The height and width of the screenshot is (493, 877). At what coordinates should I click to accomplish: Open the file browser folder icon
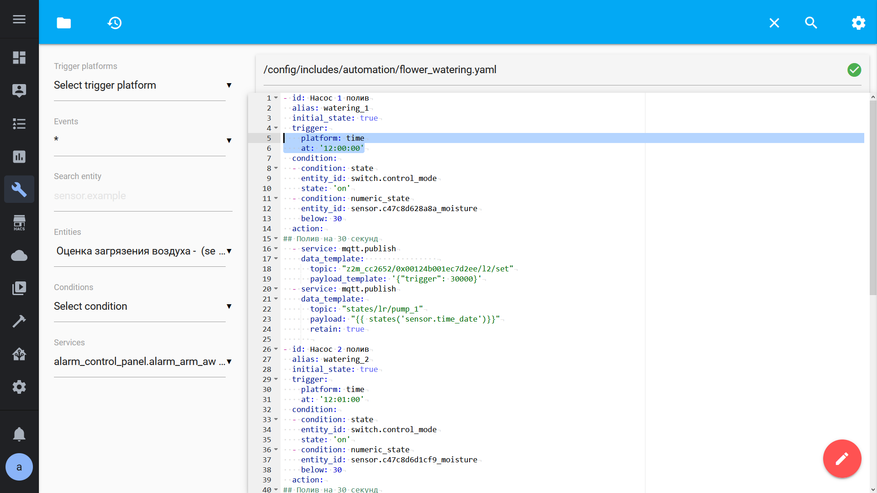pos(64,23)
